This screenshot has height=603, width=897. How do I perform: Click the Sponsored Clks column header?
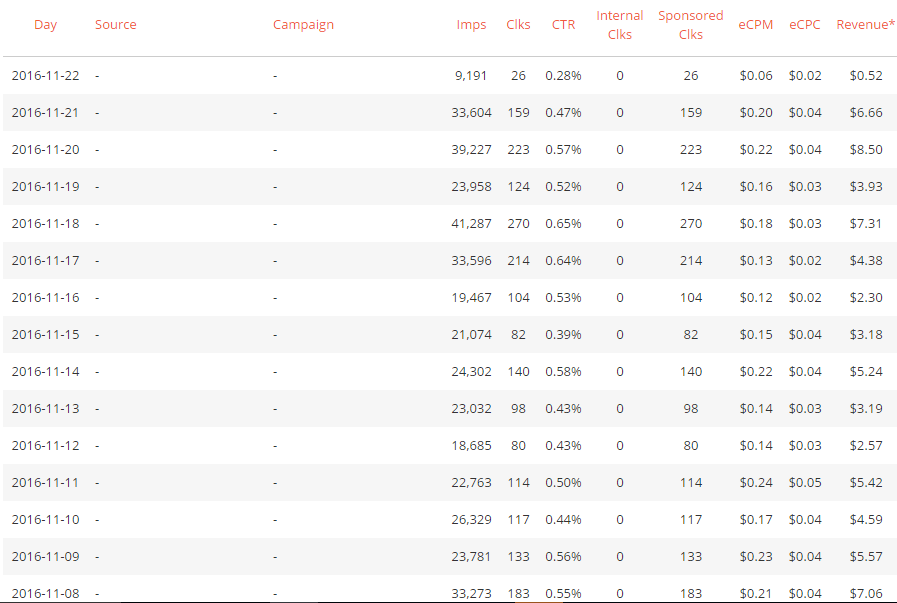[x=690, y=25]
